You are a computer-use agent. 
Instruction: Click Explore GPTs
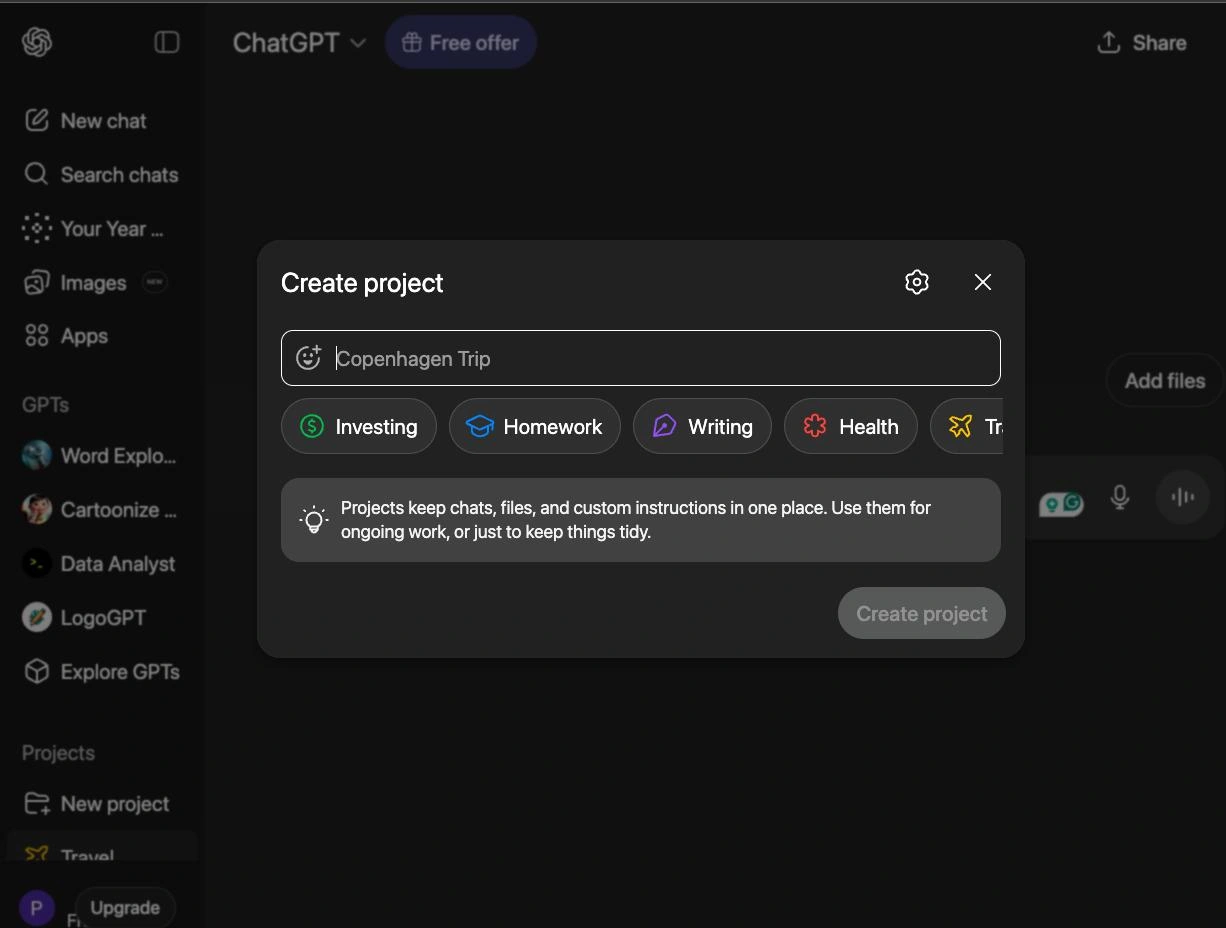click(100, 672)
